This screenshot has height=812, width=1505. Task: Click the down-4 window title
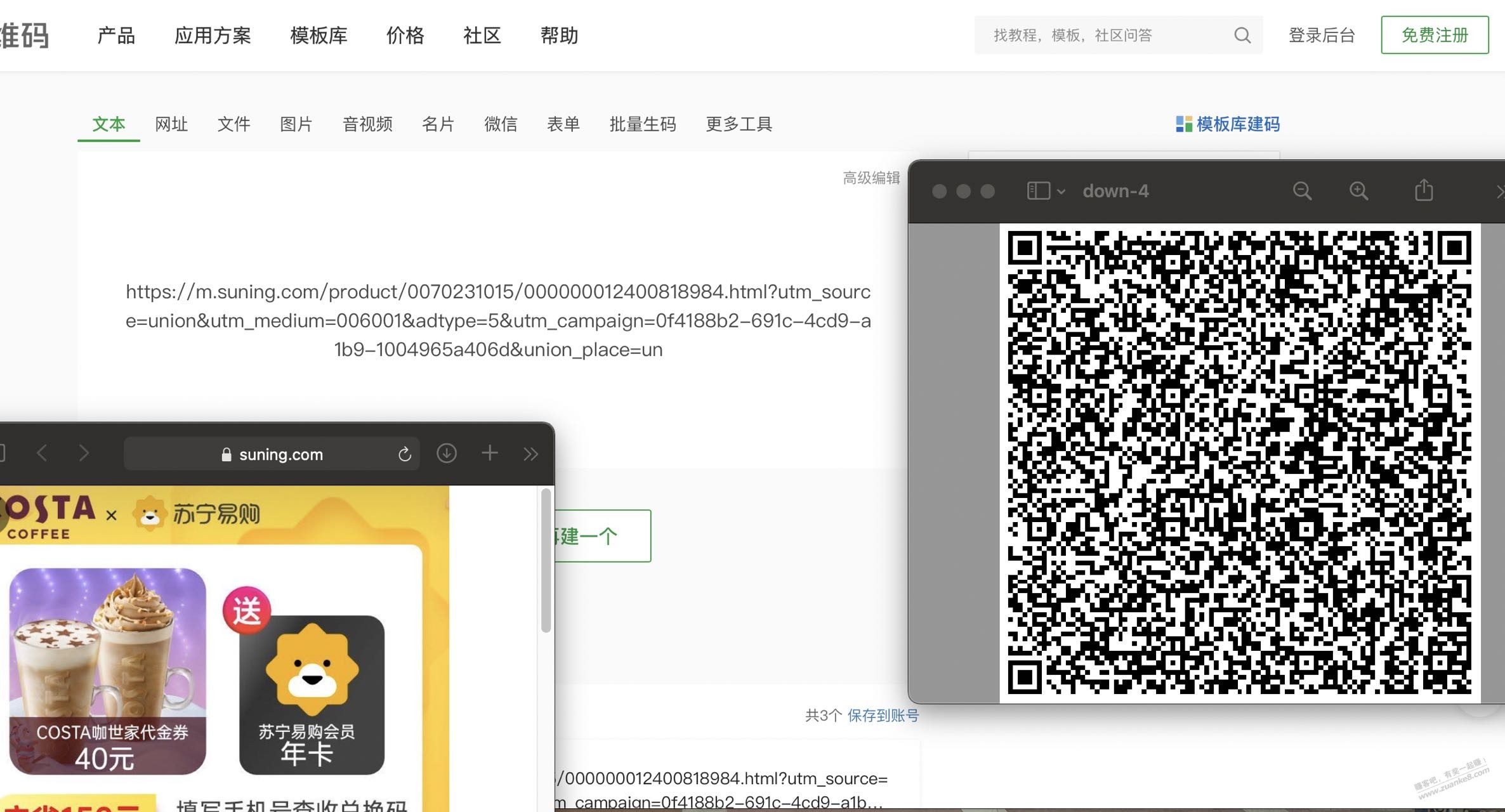(x=1115, y=191)
